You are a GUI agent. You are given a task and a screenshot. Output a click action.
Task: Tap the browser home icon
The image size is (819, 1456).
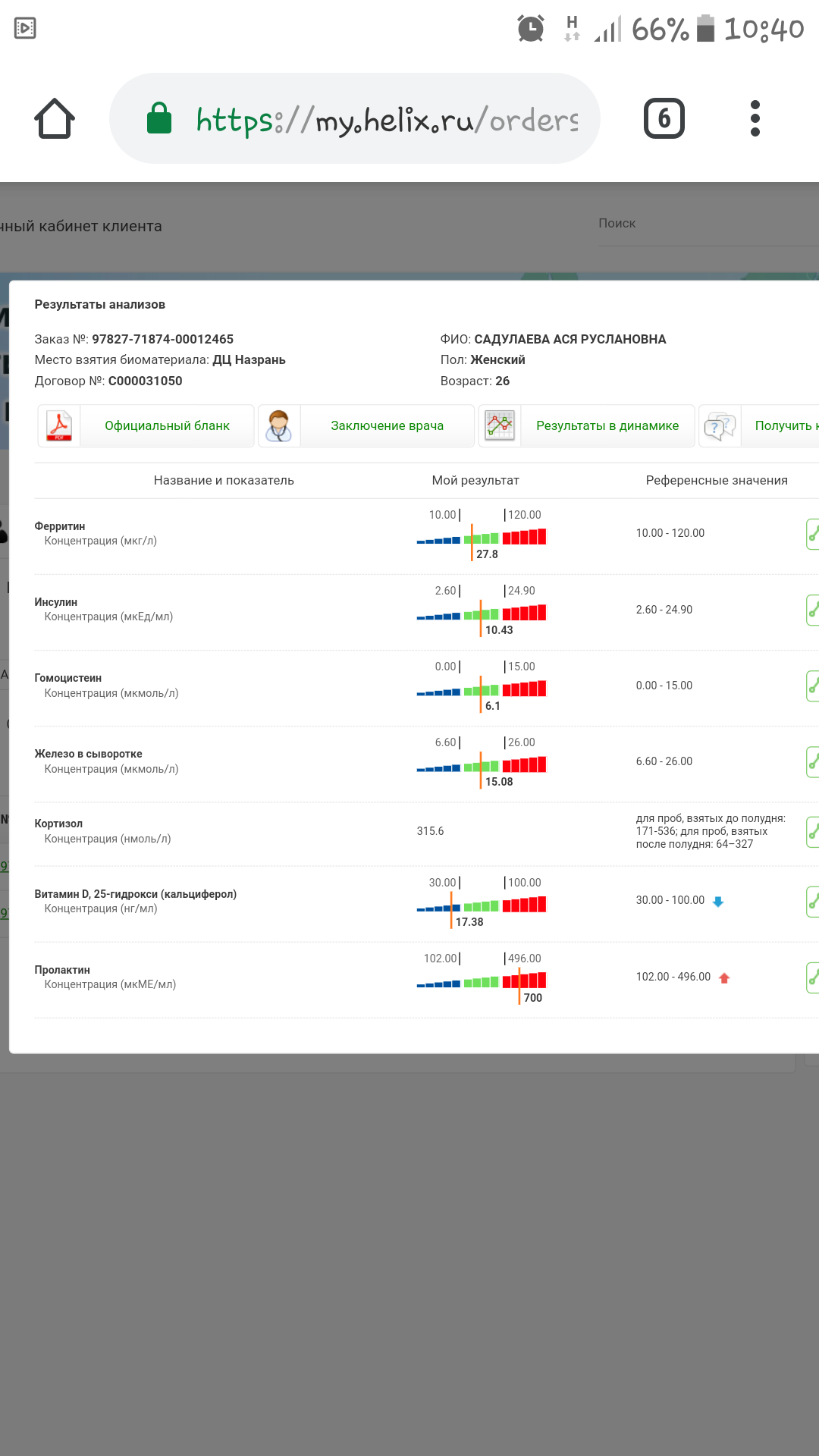coord(55,118)
